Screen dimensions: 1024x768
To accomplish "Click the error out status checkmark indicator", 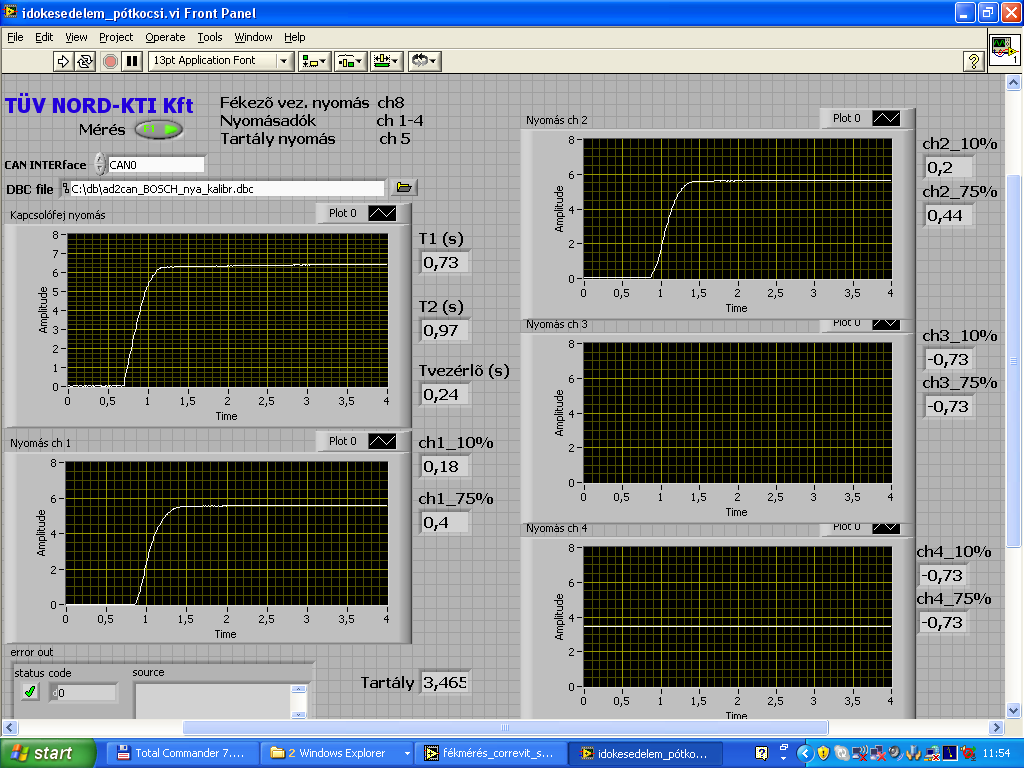I will click(x=29, y=692).
